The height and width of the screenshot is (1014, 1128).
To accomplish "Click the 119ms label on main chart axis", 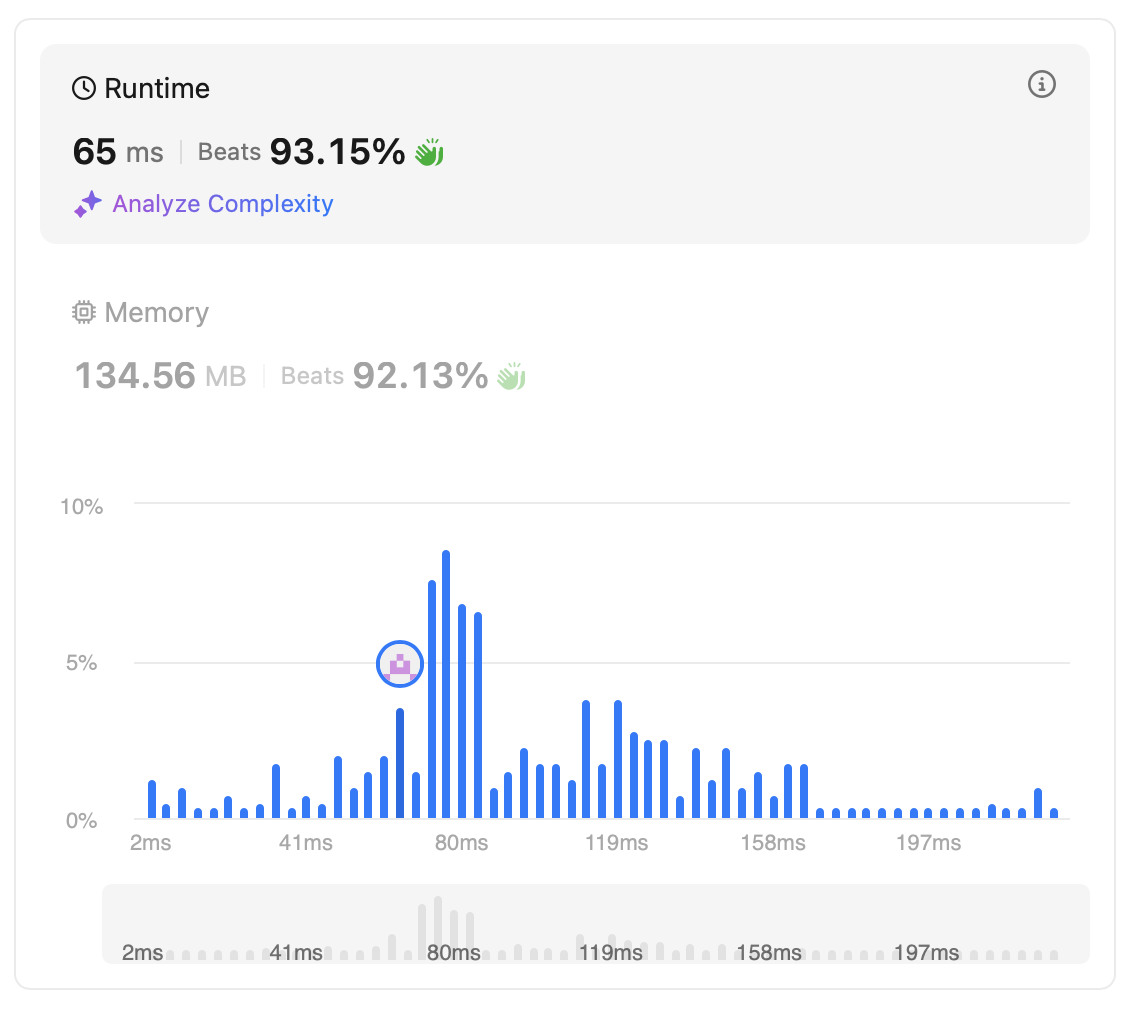I will 616,843.
